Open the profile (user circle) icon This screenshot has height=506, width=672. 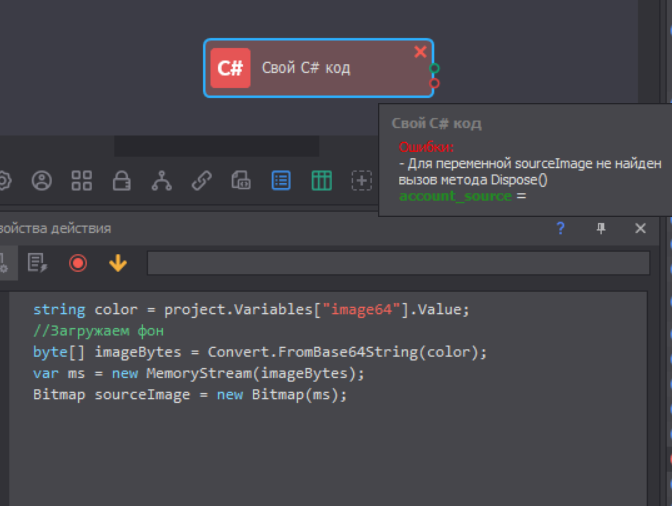(42, 180)
